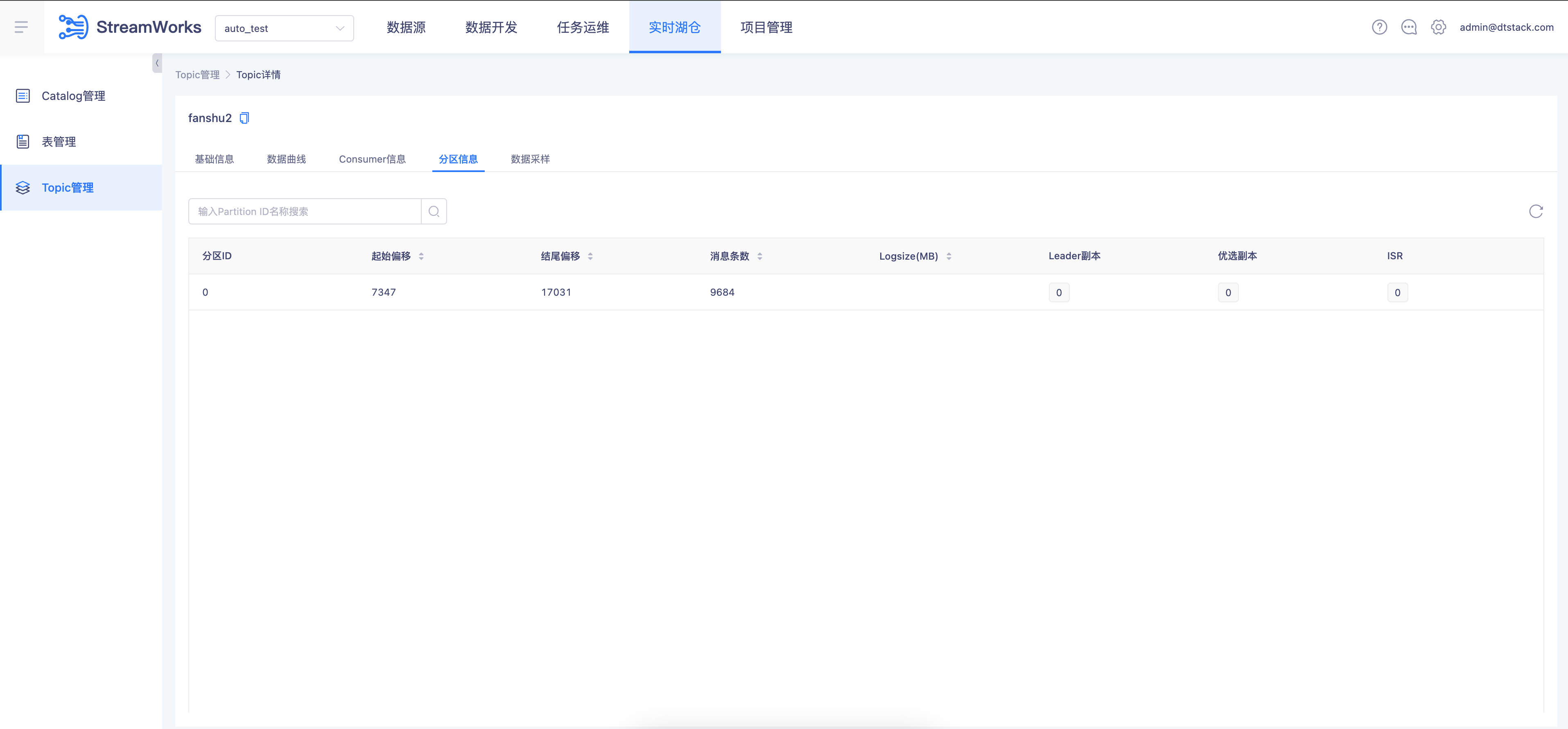Click the Topic详情 breadcrumb
Screen dimensions: 1568x729
click(x=258, y=75)
